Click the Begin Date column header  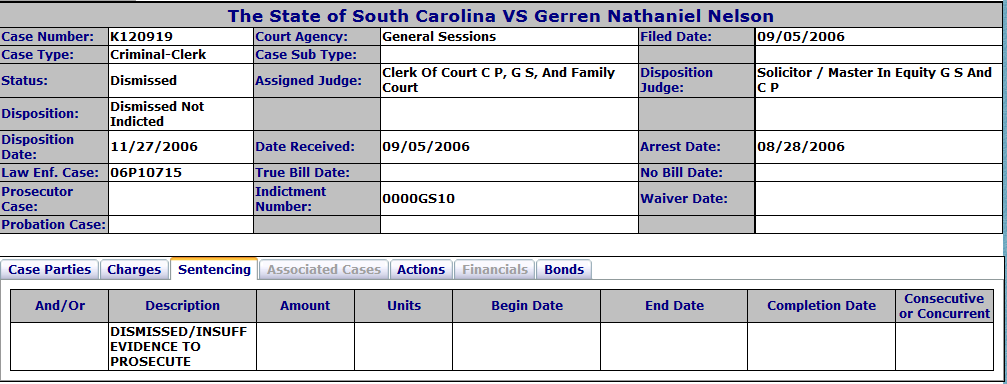(527, 306)
